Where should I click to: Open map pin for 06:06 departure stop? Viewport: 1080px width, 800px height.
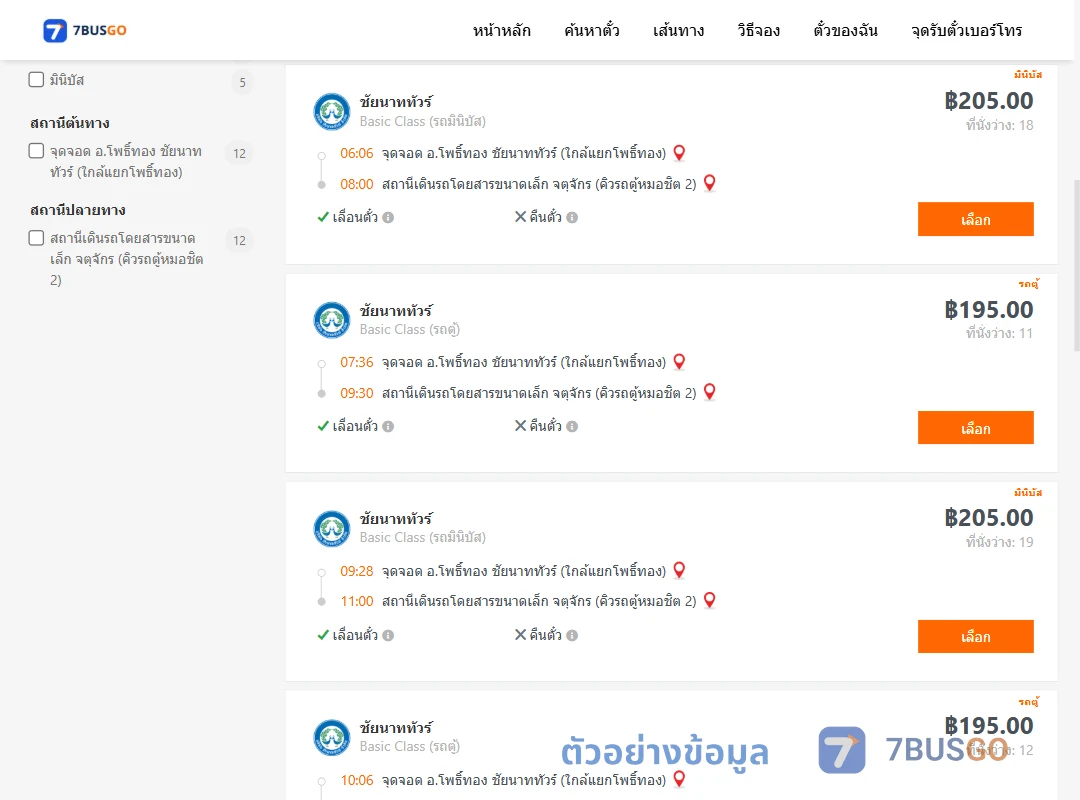679,153
